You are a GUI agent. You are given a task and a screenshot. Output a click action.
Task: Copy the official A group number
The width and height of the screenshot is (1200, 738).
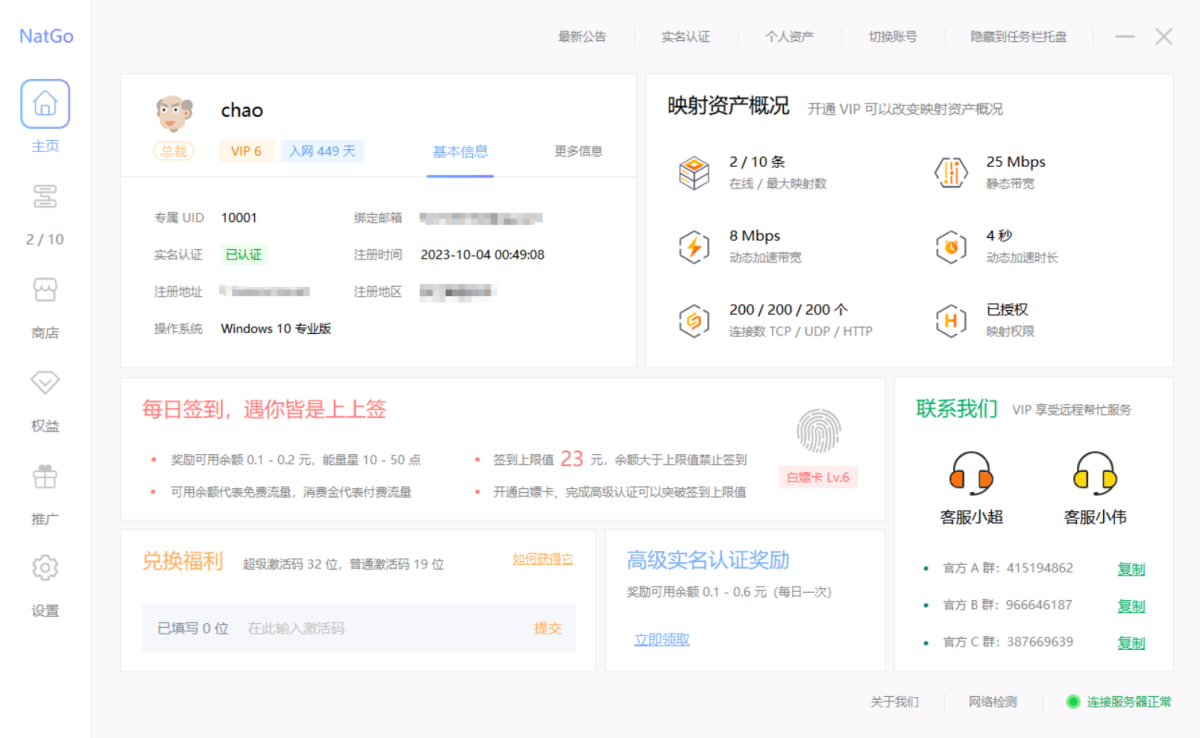coord(1130,569)
